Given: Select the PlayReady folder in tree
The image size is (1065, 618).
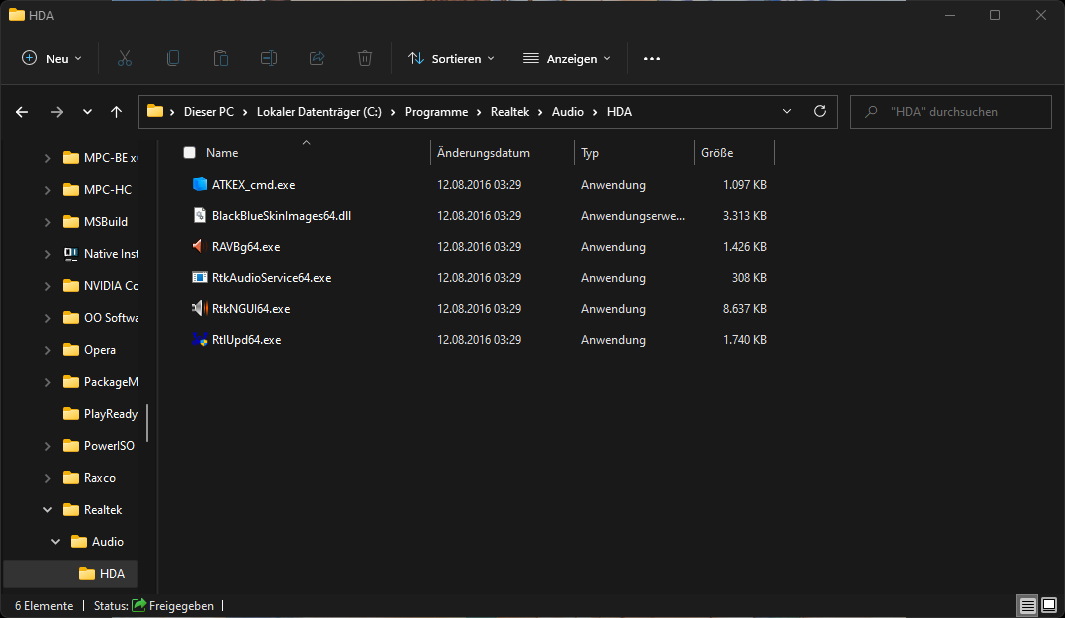Looking at the screenshot, I should 111,414.
